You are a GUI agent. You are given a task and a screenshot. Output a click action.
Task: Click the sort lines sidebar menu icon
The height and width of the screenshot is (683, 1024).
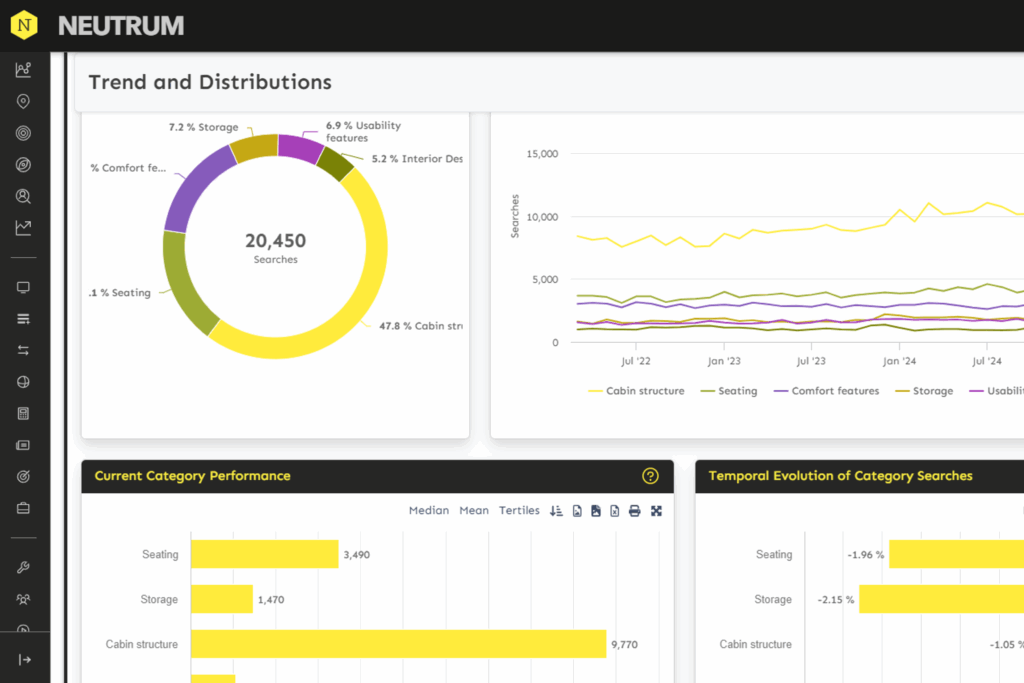23,319
